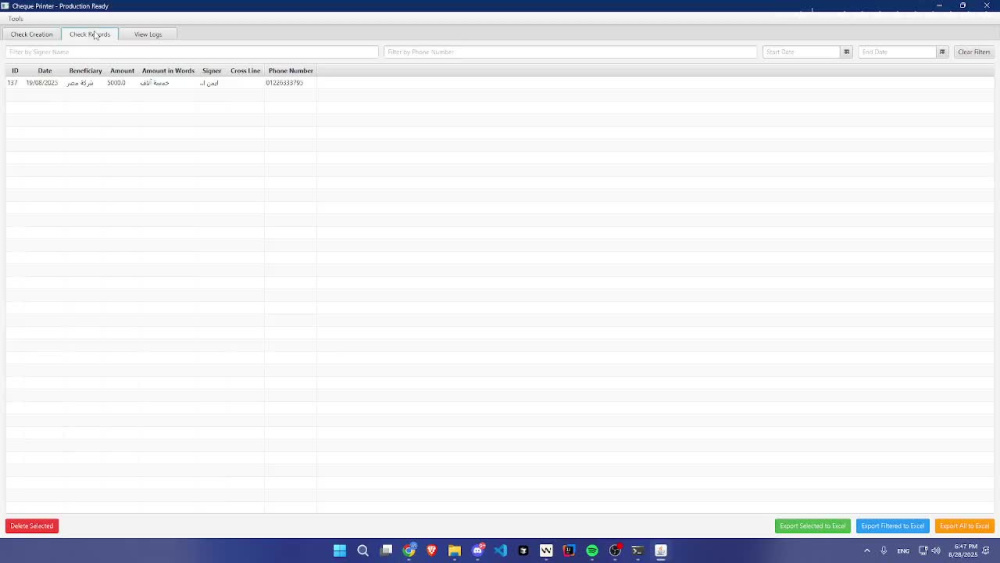The height and width of the screenshot is (563, 1000).
Task: Click the Java Cheque Printer taskbar icon
Action: (661, 551)
